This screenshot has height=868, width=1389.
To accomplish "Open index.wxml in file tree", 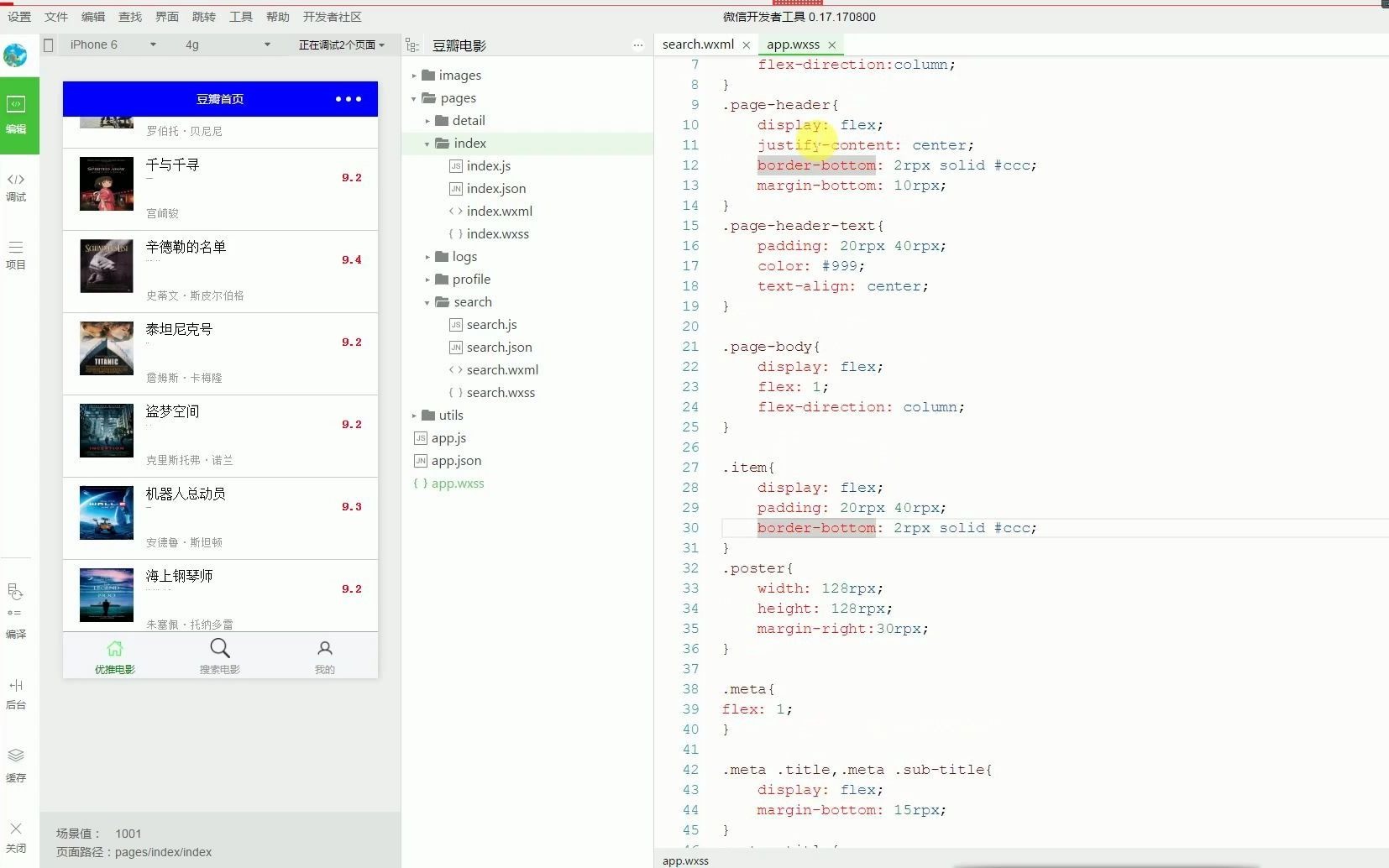I will [499, 212].
